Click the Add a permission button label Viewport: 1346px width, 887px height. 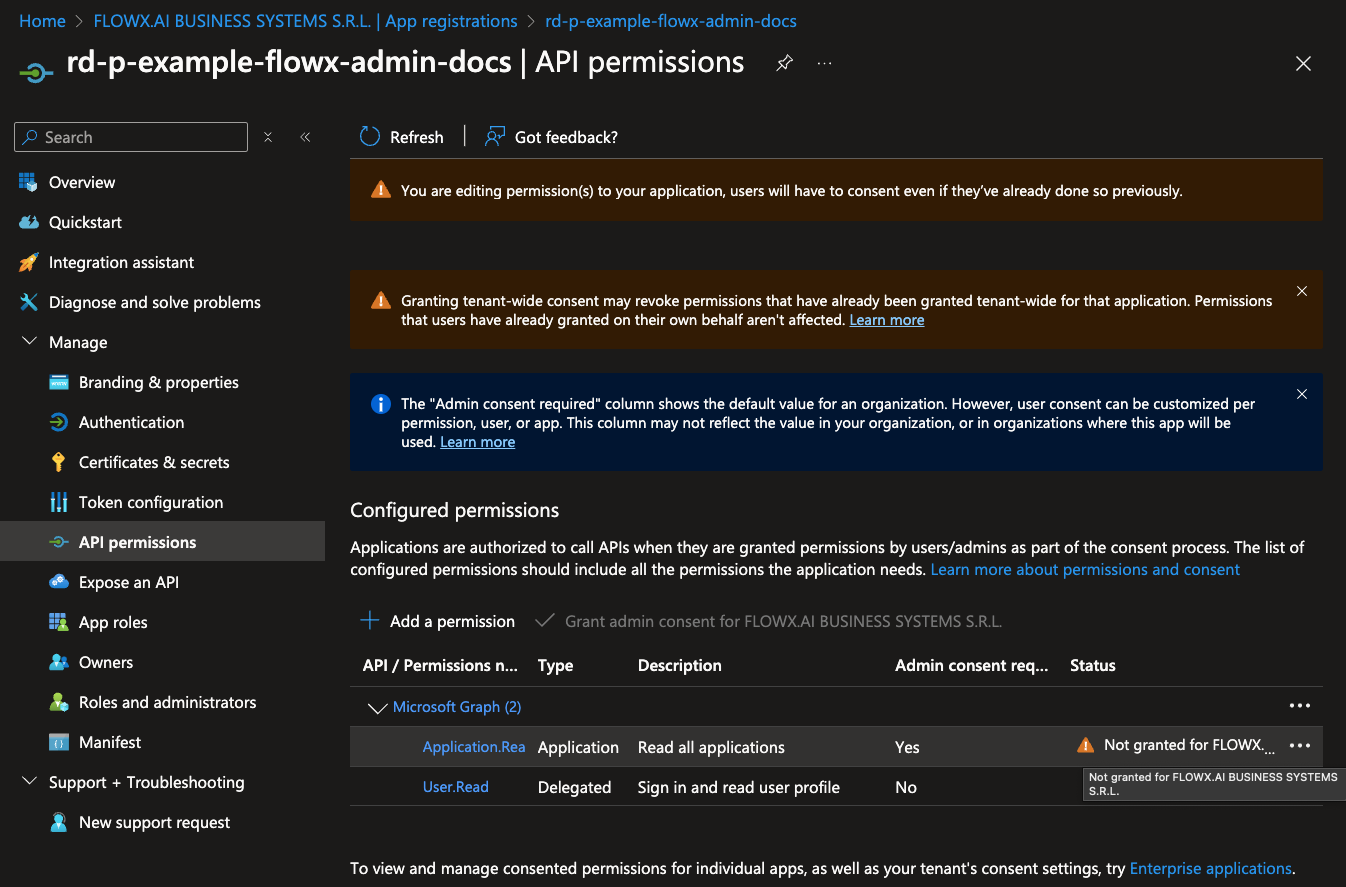pos(452,621)
